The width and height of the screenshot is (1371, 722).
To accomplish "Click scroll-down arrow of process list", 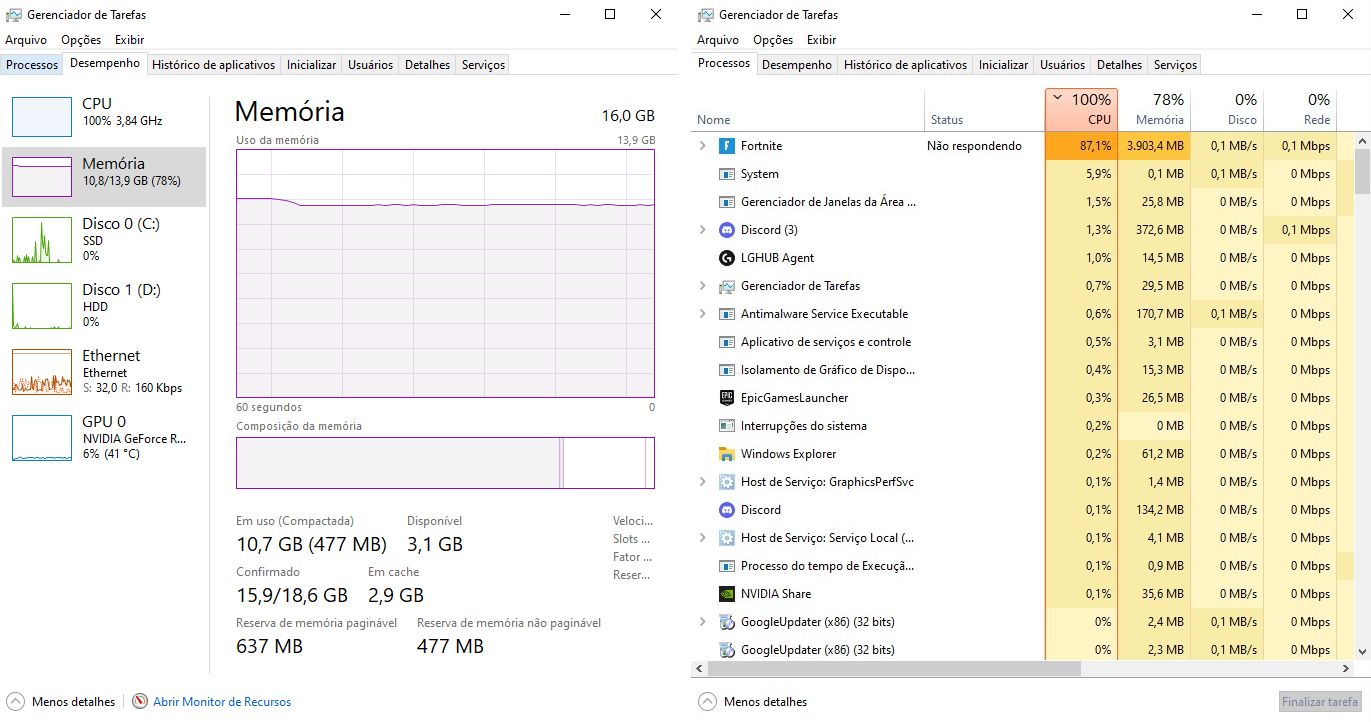I will point(1362,651).
